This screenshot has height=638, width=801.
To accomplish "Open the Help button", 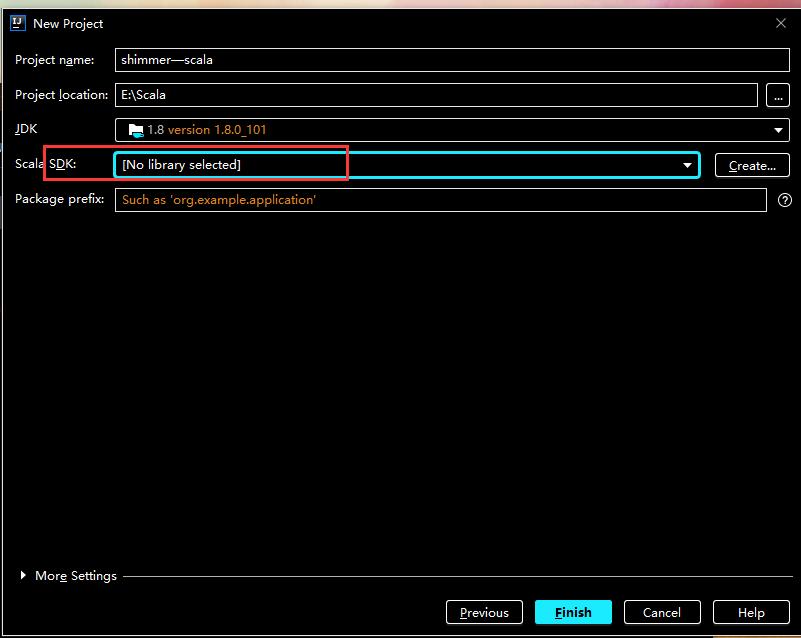I will tap(751, 612).
